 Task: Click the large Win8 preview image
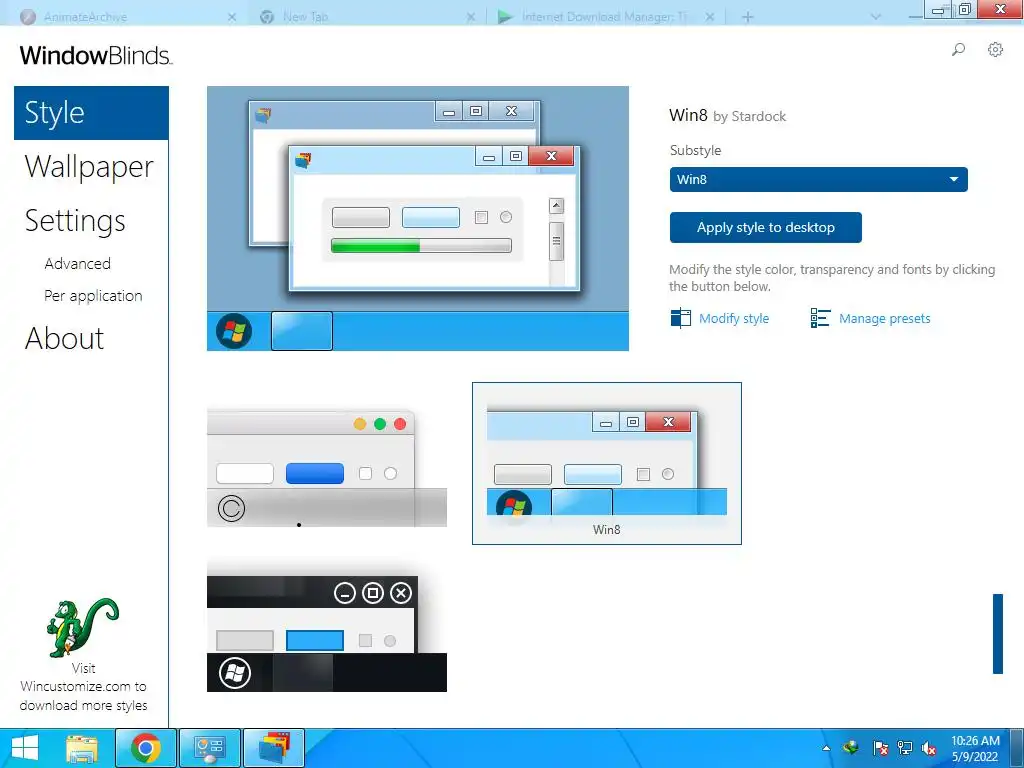418,219
